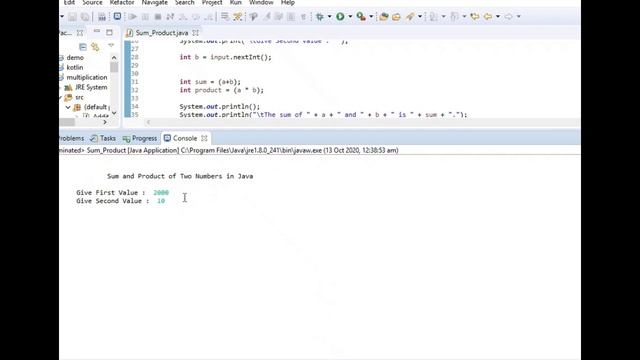This screenshot has width=640, height=360.
Task: Close the Package Explorer view tab
Action: tap(80, 33)
